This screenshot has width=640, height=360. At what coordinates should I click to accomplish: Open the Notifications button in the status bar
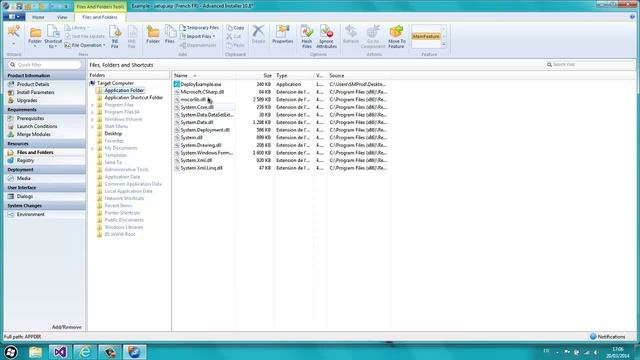[607, 337]
